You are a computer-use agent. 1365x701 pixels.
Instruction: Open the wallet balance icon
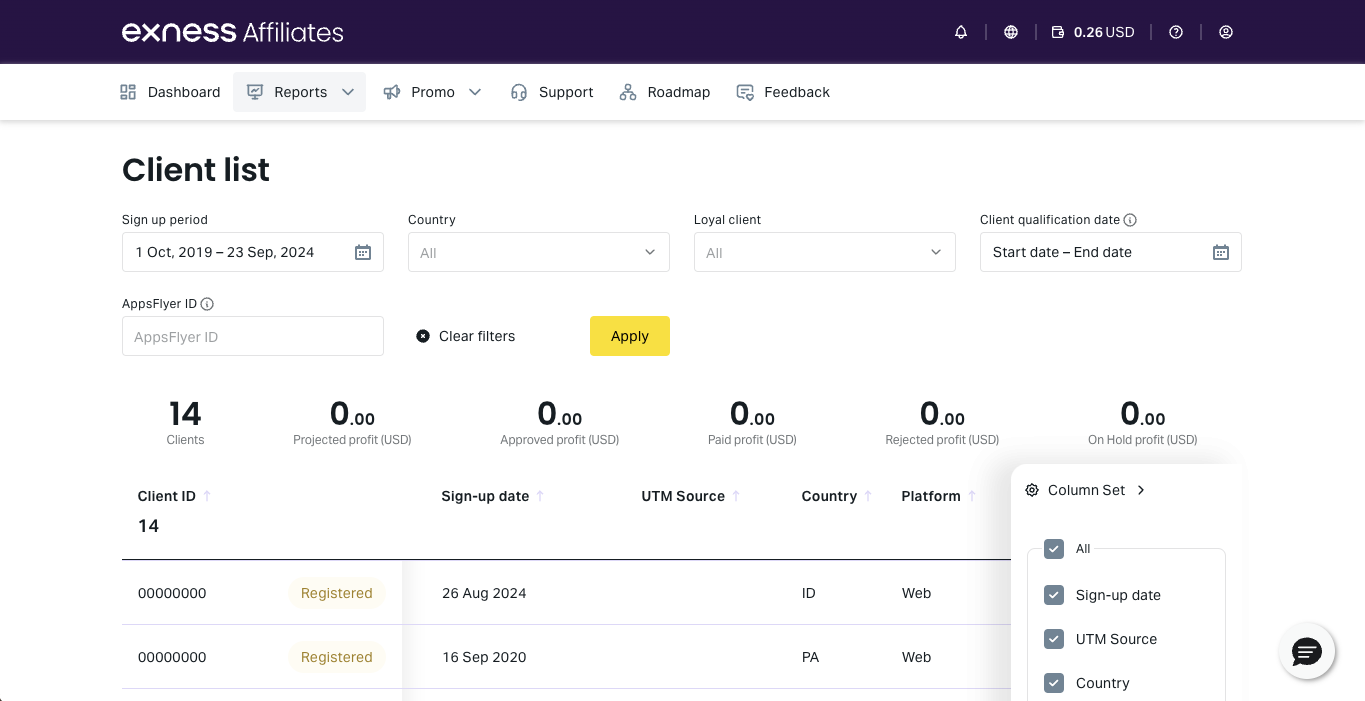tap(1058, 32)
